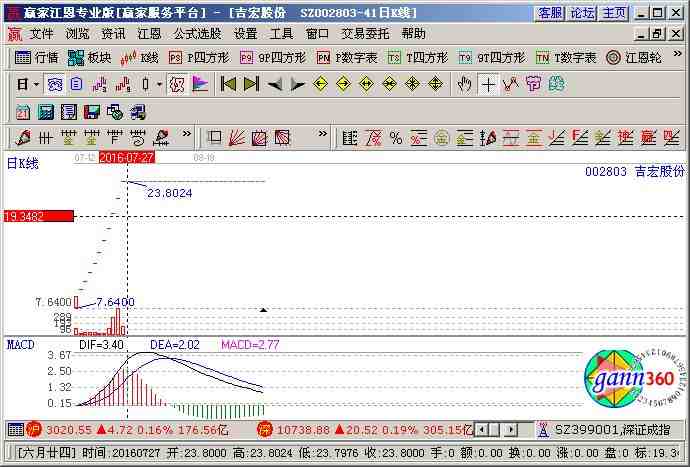
Task: Open the 工具 menu
Action: [x=281, y=33]
